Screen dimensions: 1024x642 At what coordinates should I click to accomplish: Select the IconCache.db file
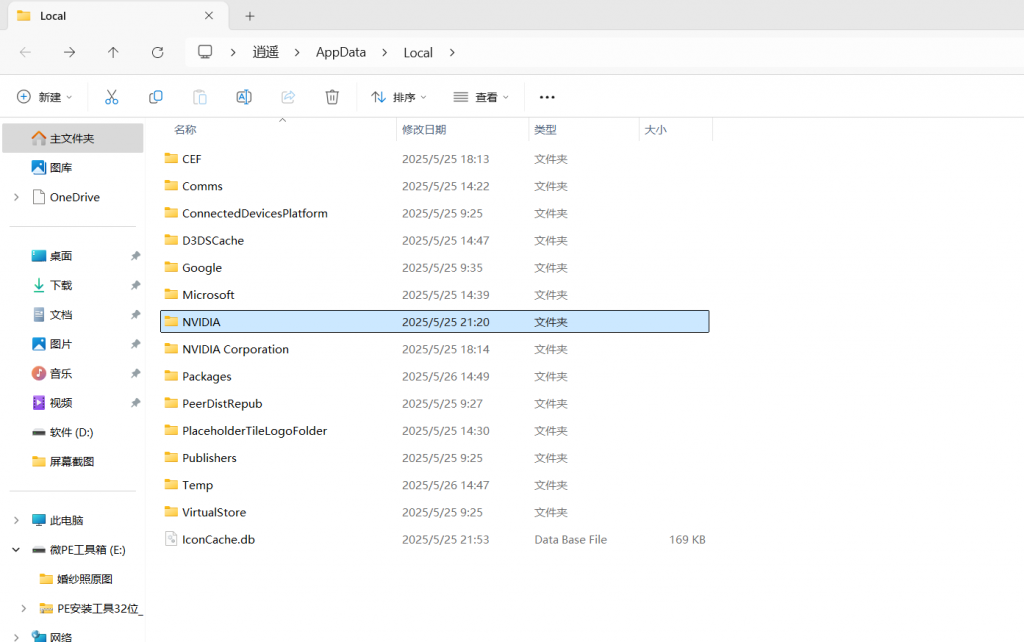point(218,539)
